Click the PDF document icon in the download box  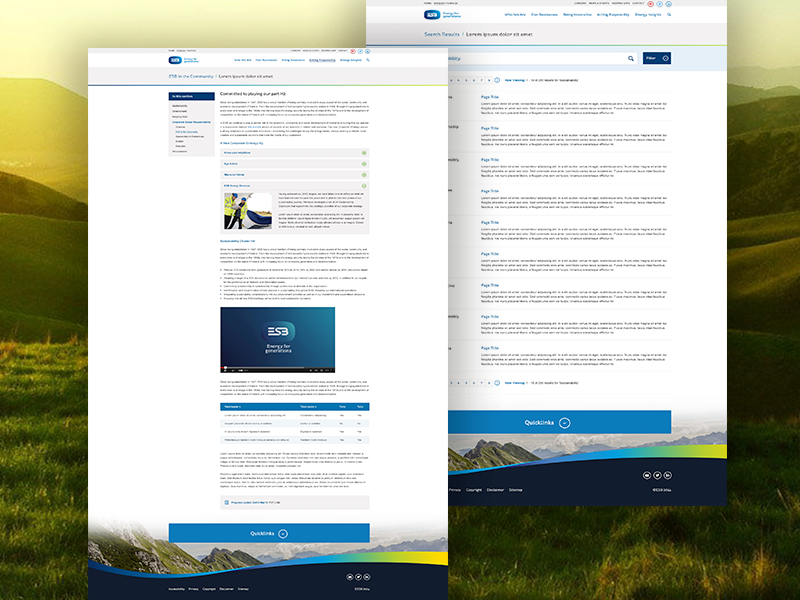pyautogui.click(x=227, y=503)
